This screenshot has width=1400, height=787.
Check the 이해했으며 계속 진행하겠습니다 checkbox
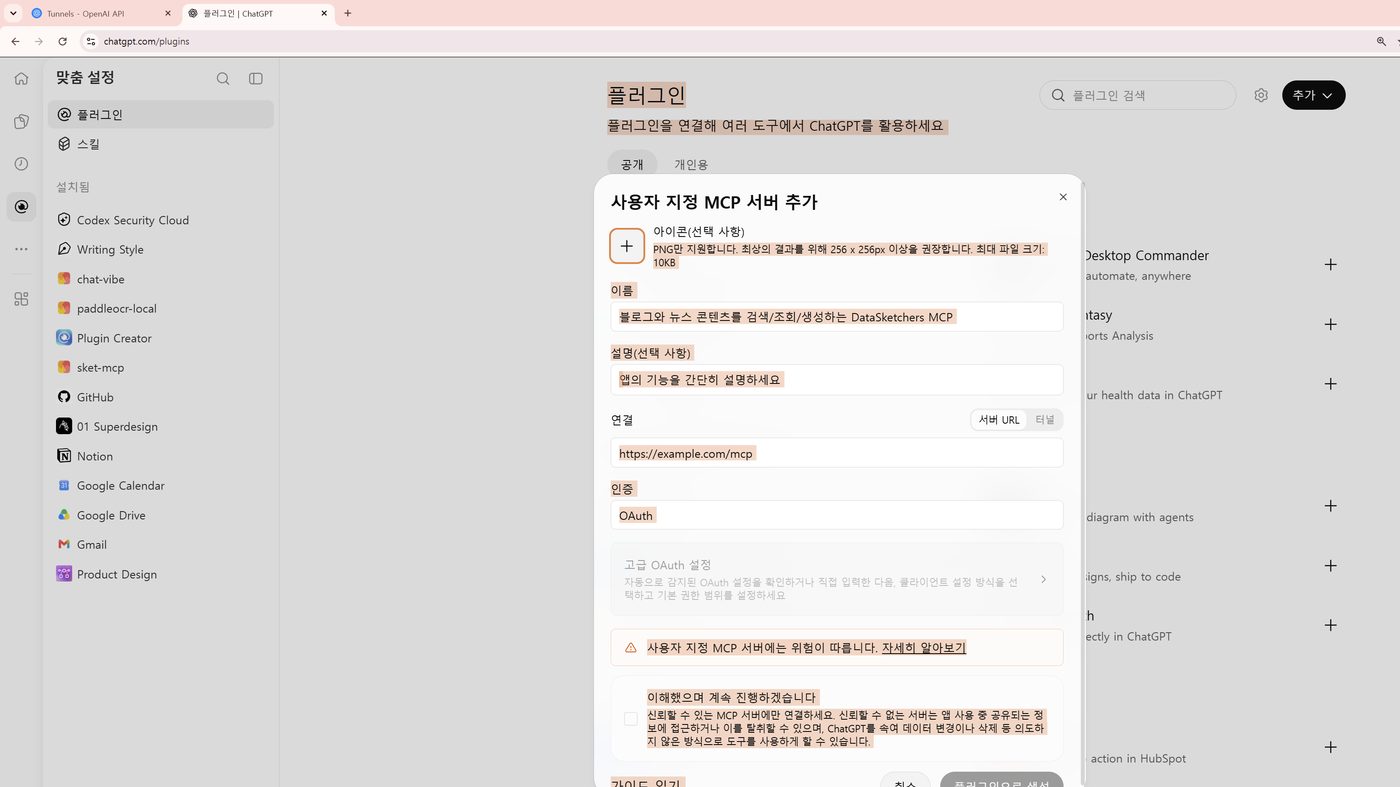[630, 719]
